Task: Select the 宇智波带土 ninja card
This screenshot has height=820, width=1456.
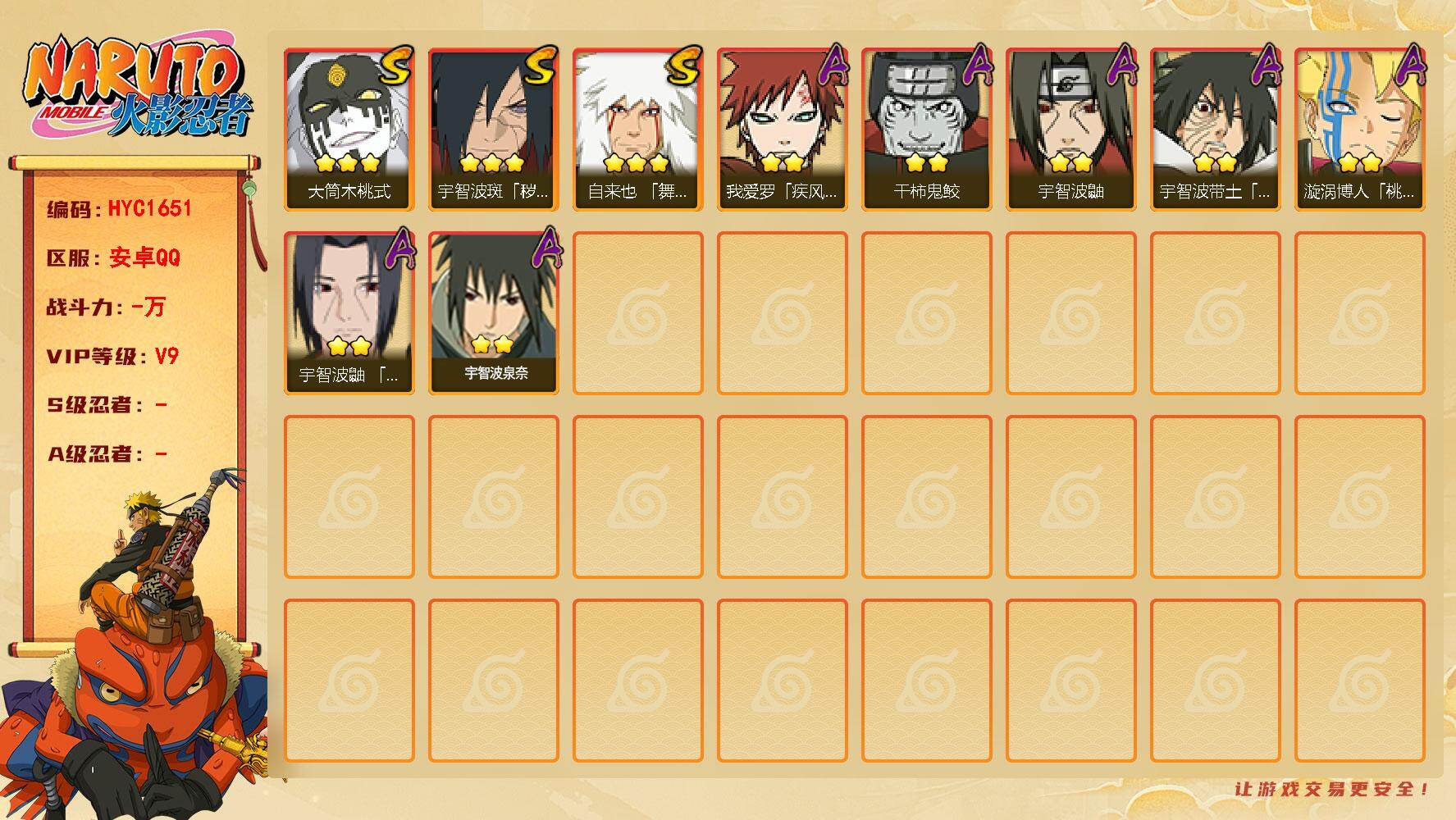Action: coord(1215,130)
